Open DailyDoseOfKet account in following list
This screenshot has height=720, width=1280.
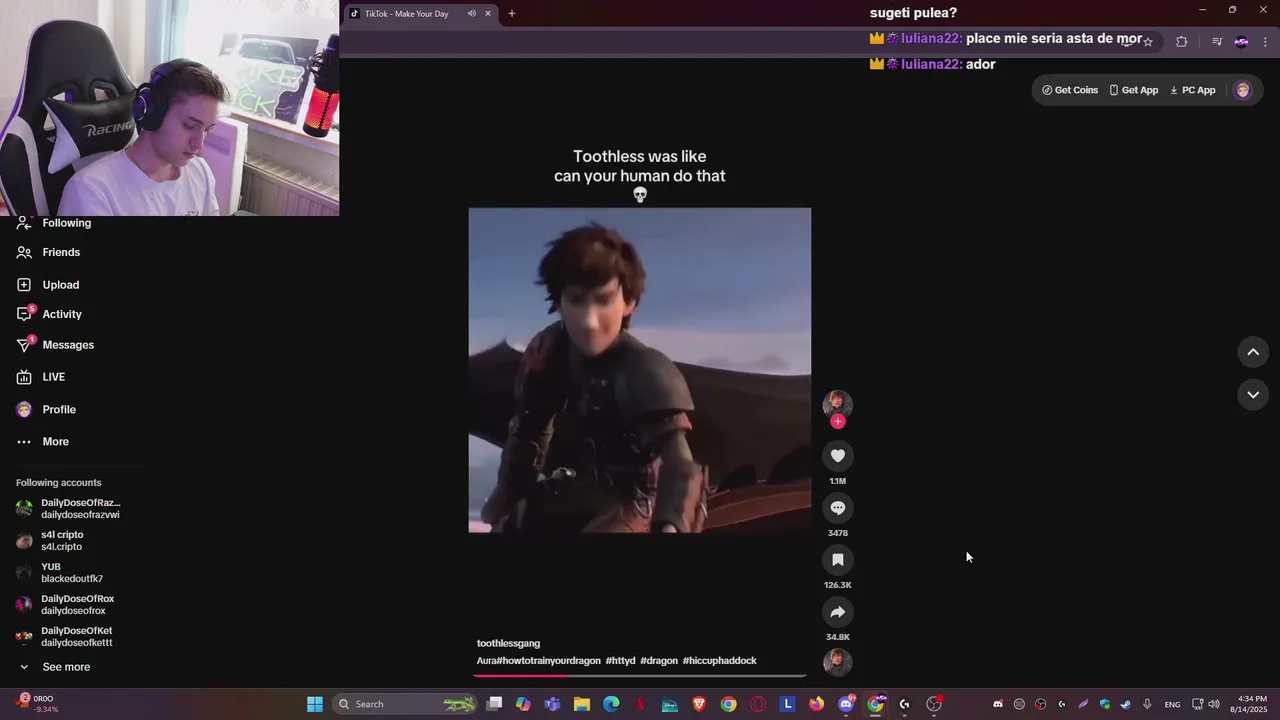click(x=64, y=637)
